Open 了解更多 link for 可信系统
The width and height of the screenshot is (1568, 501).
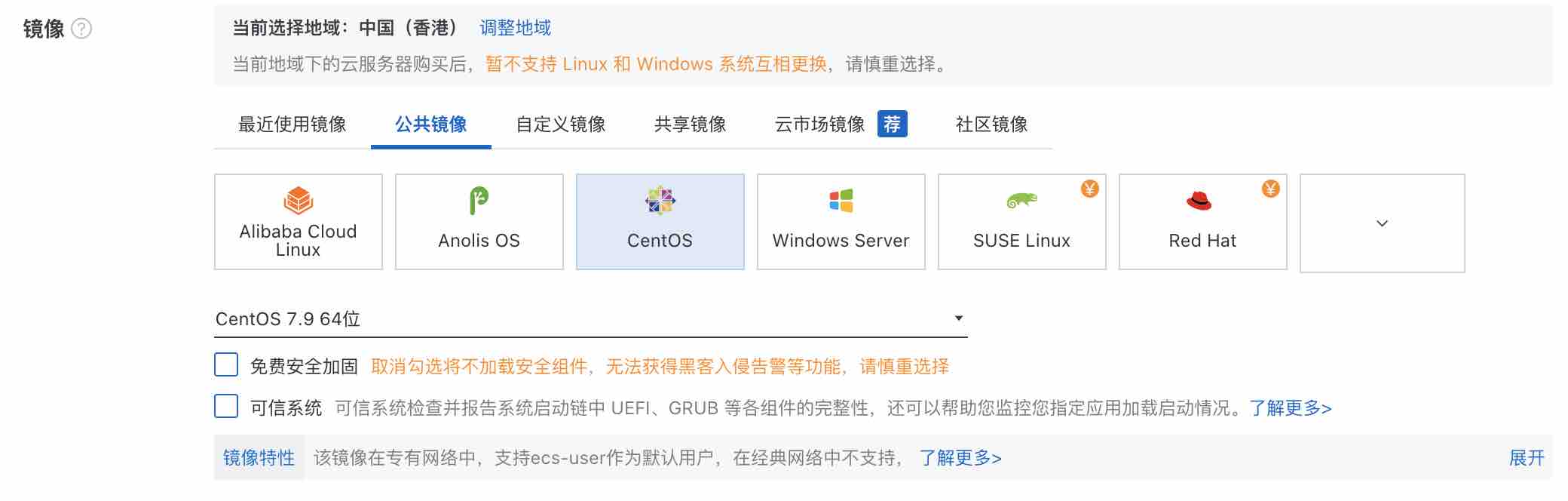coord(1291,408)
